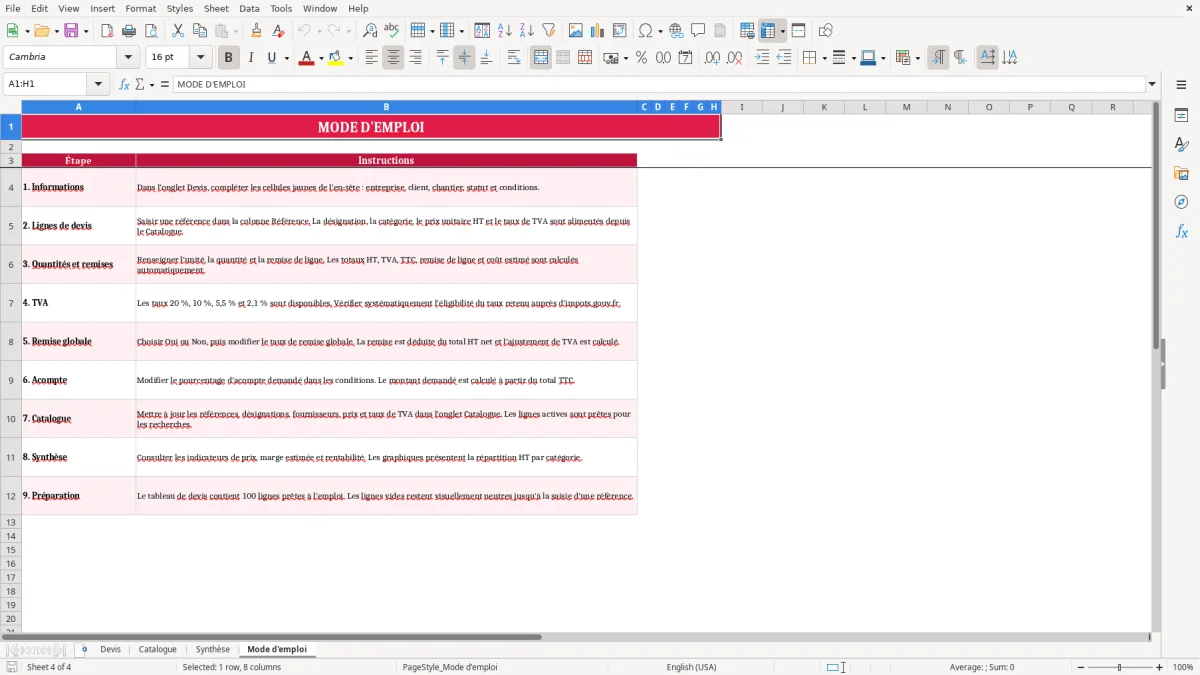
Task: Open the sidebar Styles panel icon
Action: [x=1181, y=145]
